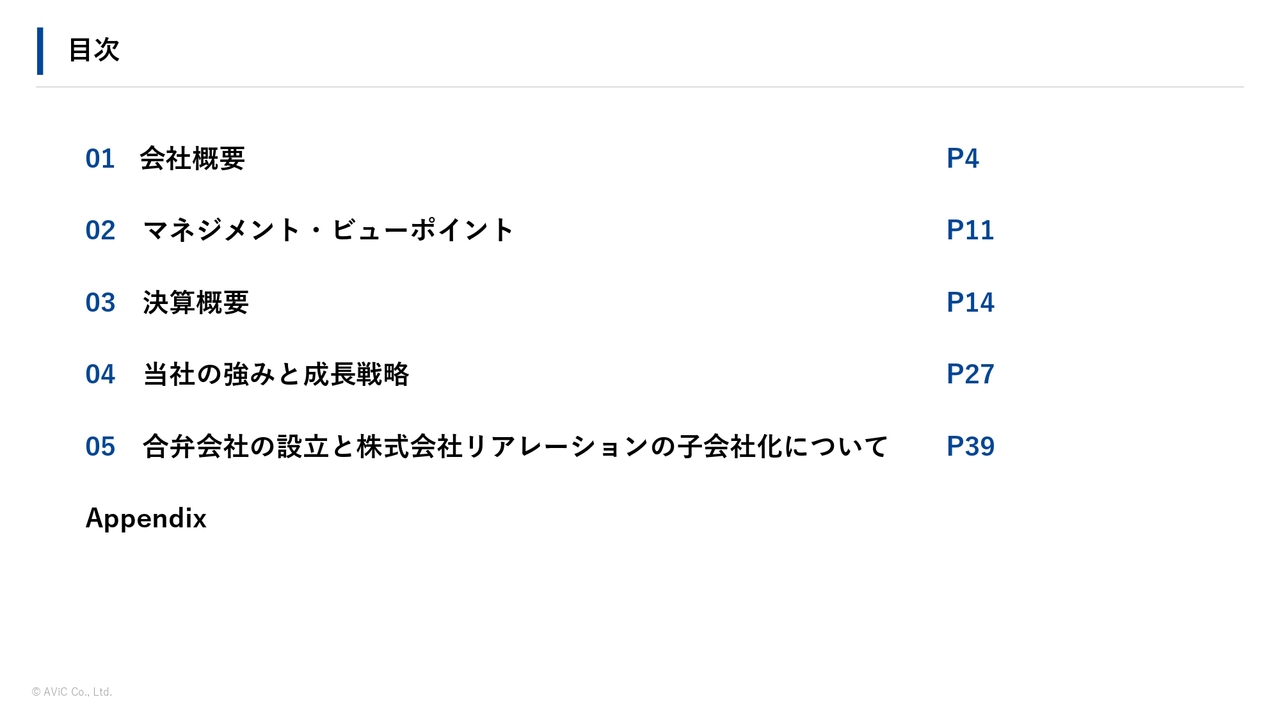Open the Appendix entry
Viewport: 1280px width, 720px height.
click(146, 519)
